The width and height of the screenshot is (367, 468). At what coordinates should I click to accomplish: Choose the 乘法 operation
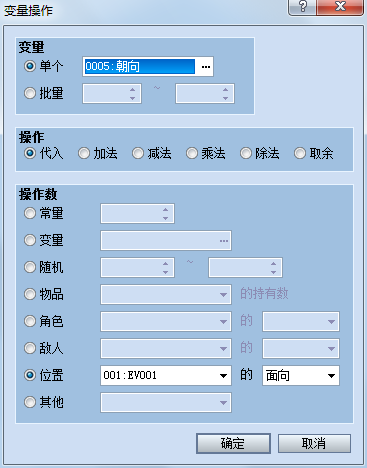point(192,153)
